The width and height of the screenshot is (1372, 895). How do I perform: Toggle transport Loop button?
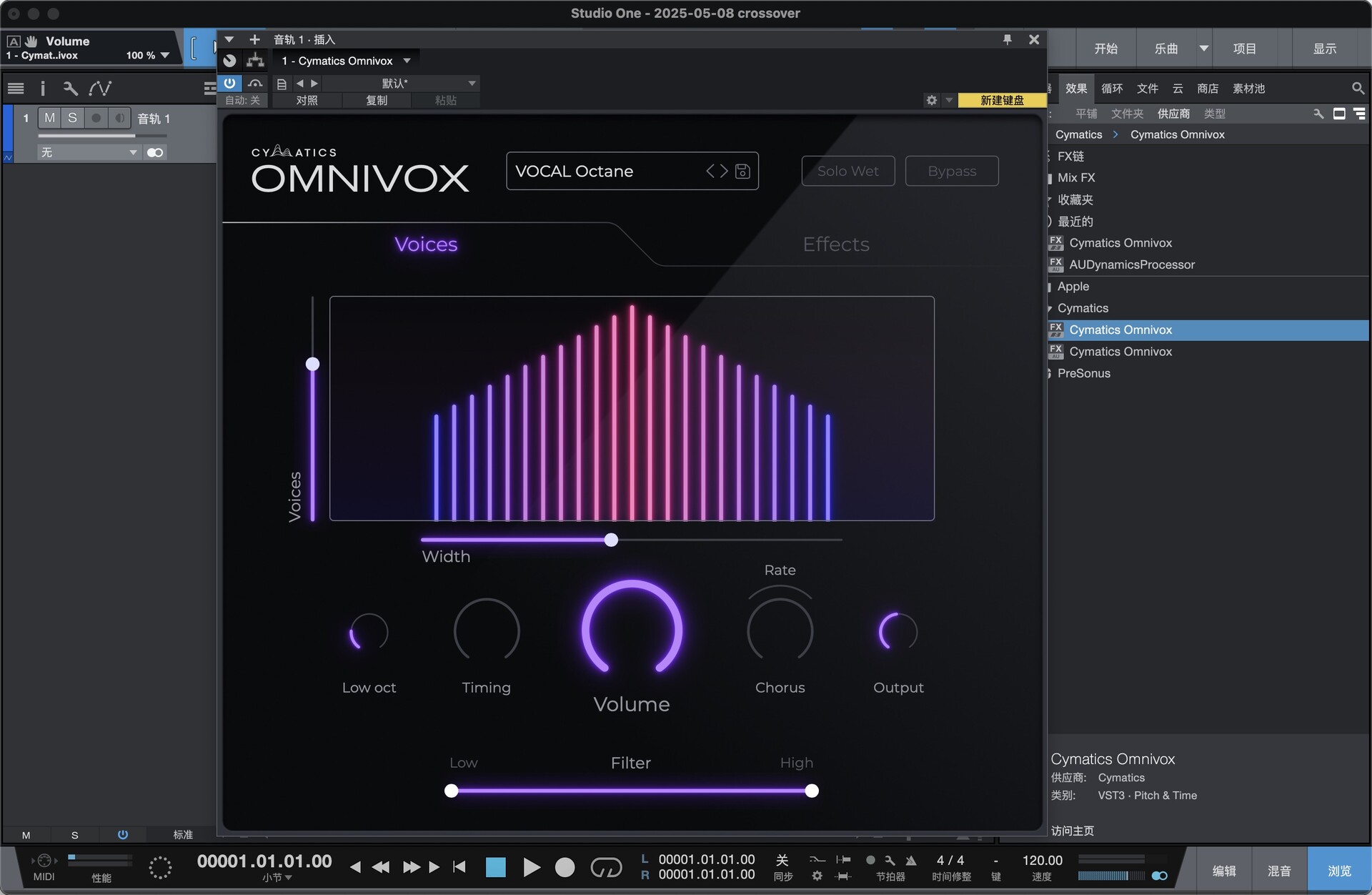606,867
